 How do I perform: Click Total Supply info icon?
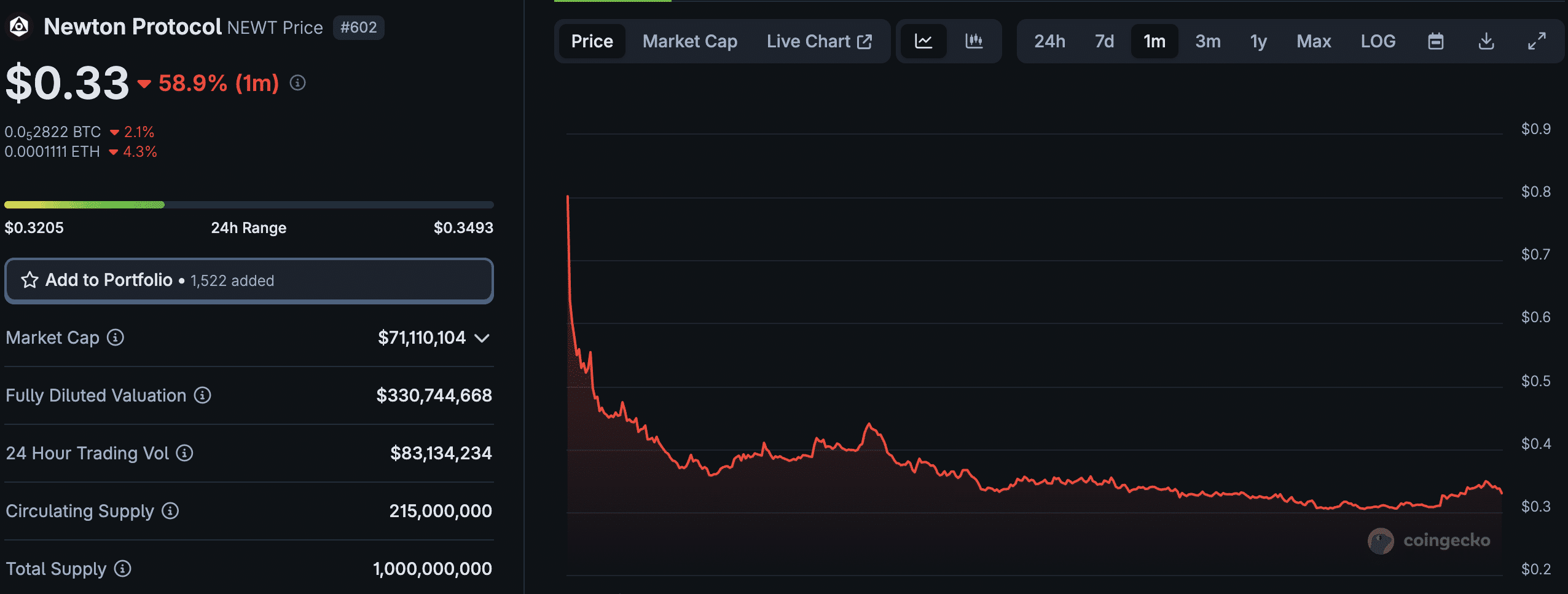(123, 569)
